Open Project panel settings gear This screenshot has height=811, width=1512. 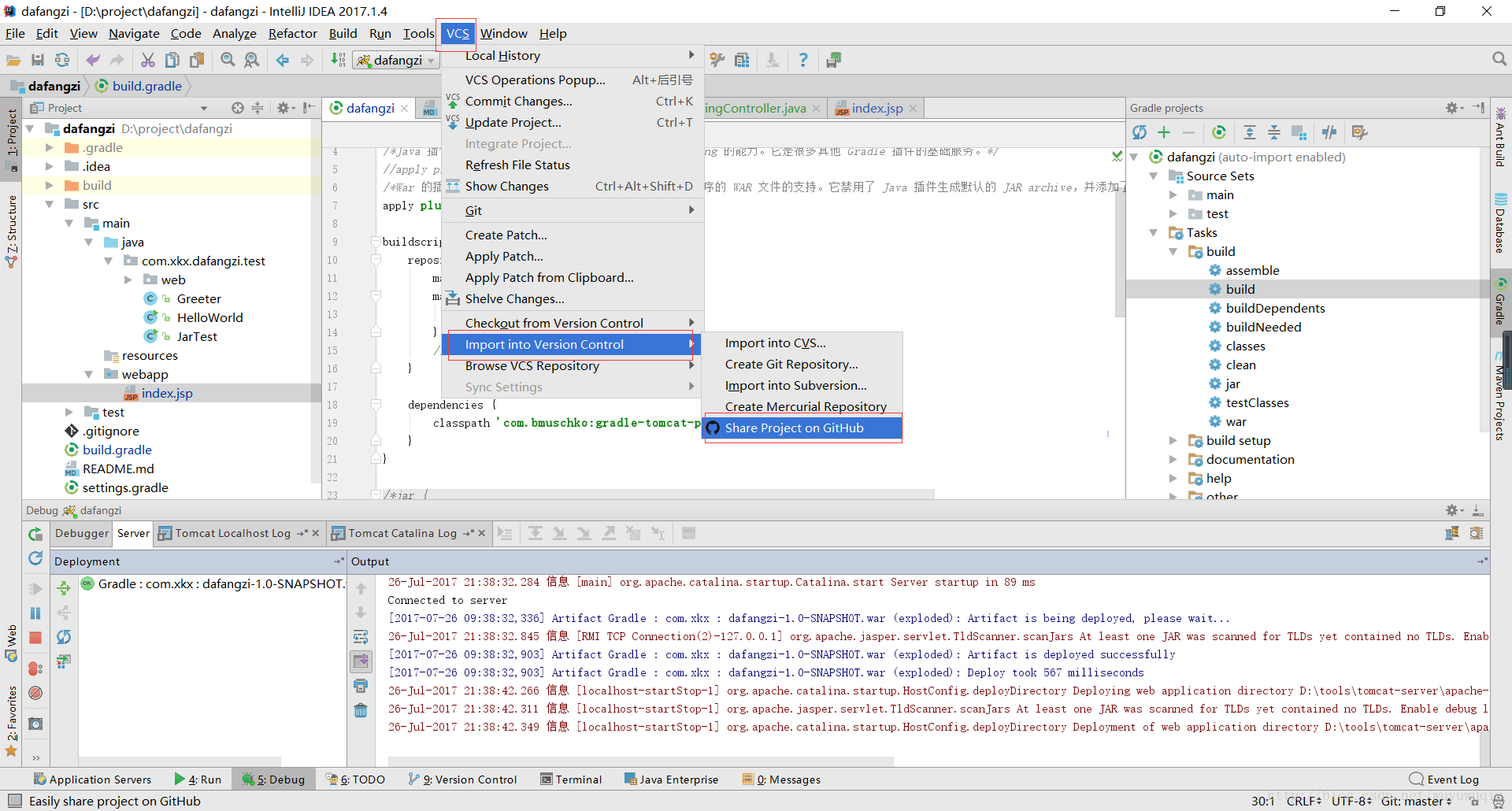(x=285, y=108)
